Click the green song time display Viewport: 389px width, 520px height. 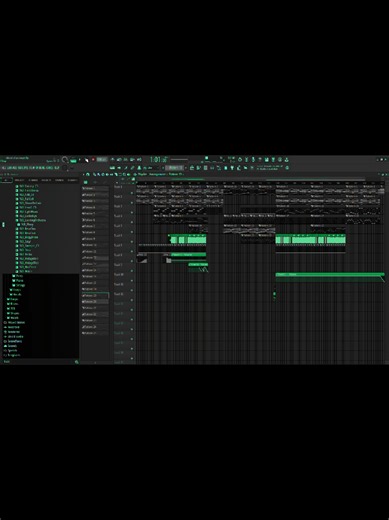pyautogui.click(x=158, y=160)
